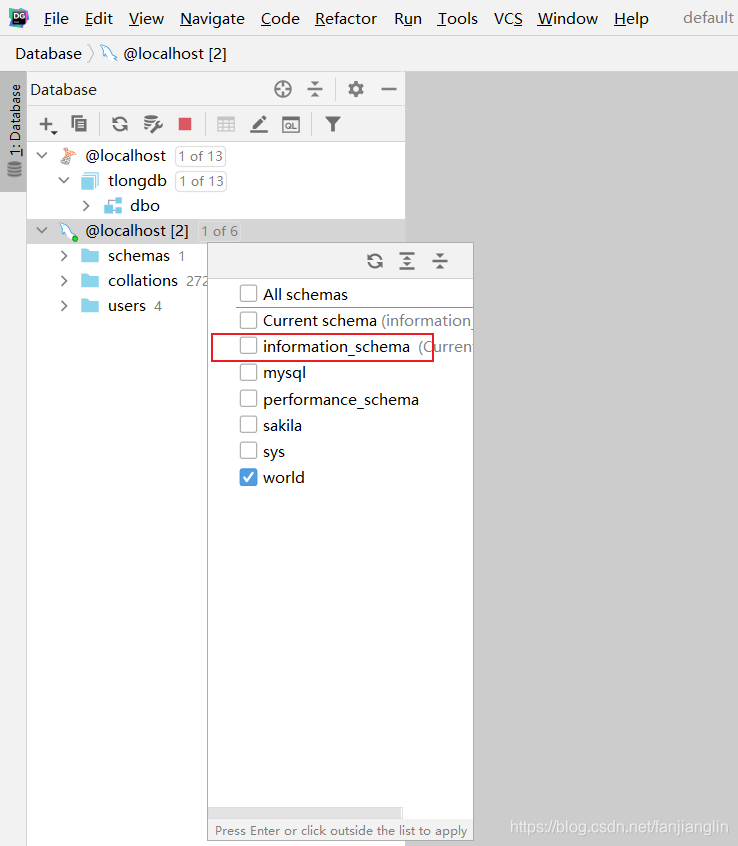Viewport: 738px width, 846px height.
Task: Open the Edit menu
Action: 99,19
